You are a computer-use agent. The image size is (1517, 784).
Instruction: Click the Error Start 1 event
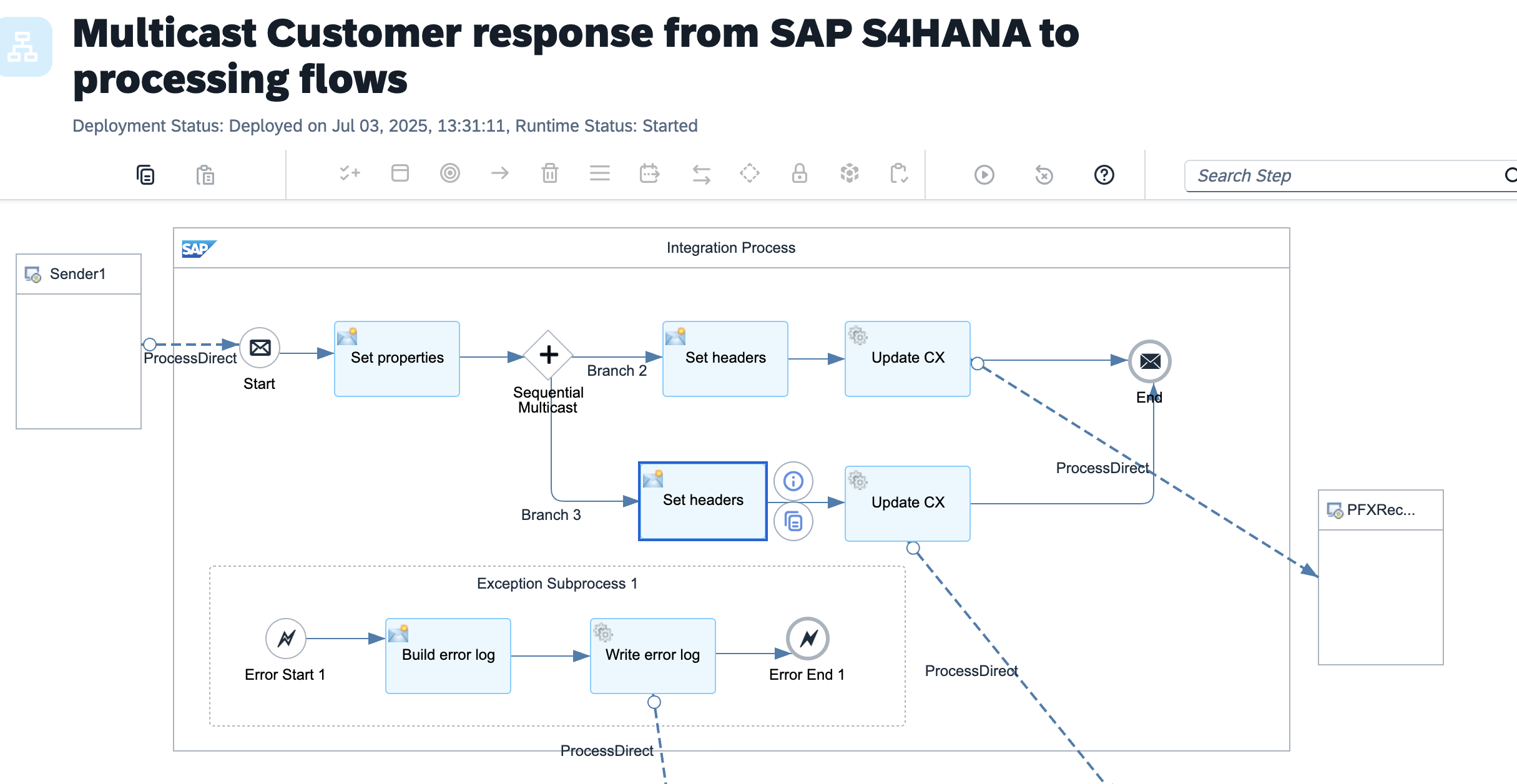[x=285, y=639]
